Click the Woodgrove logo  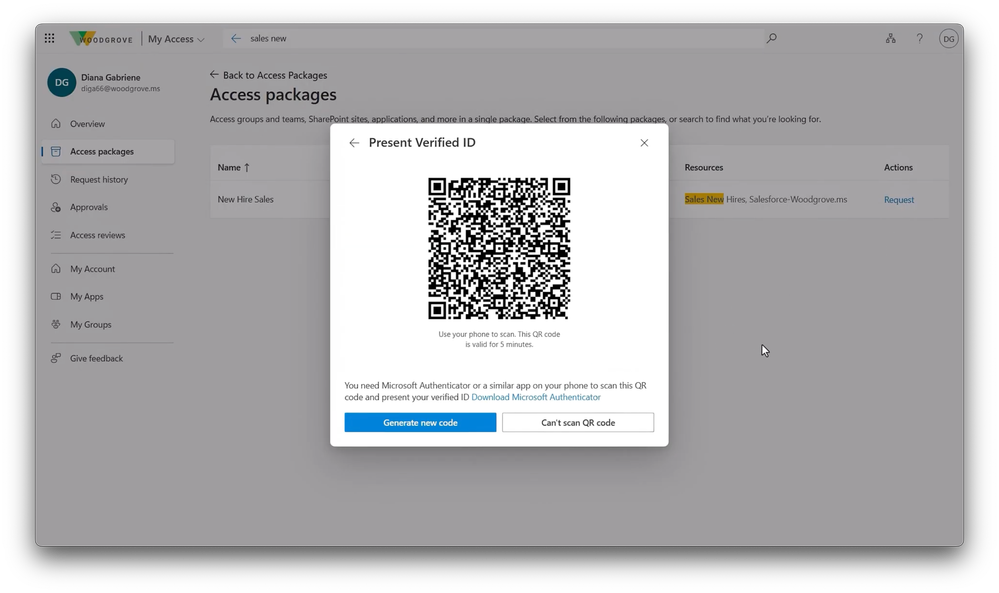coord(101,38)
